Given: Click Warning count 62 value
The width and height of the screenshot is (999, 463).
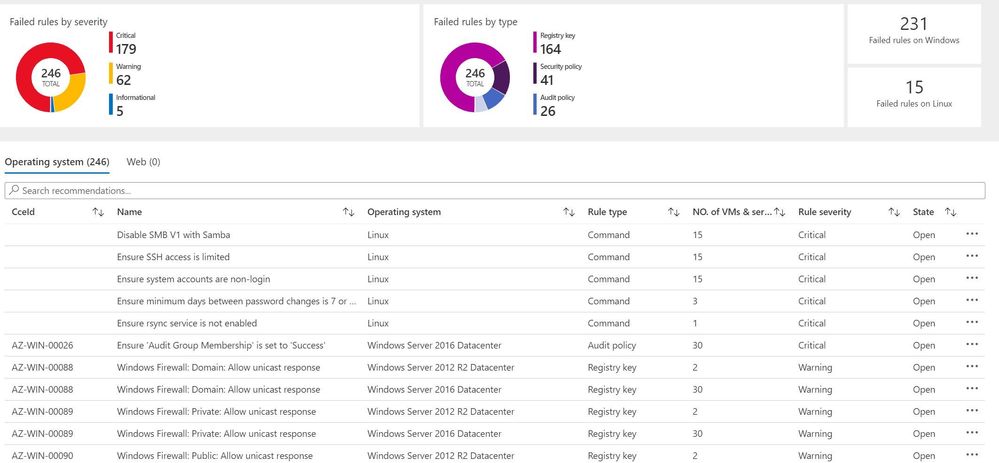Looking at the screenshot, I should pyautogui.click(x=123, y=80).
